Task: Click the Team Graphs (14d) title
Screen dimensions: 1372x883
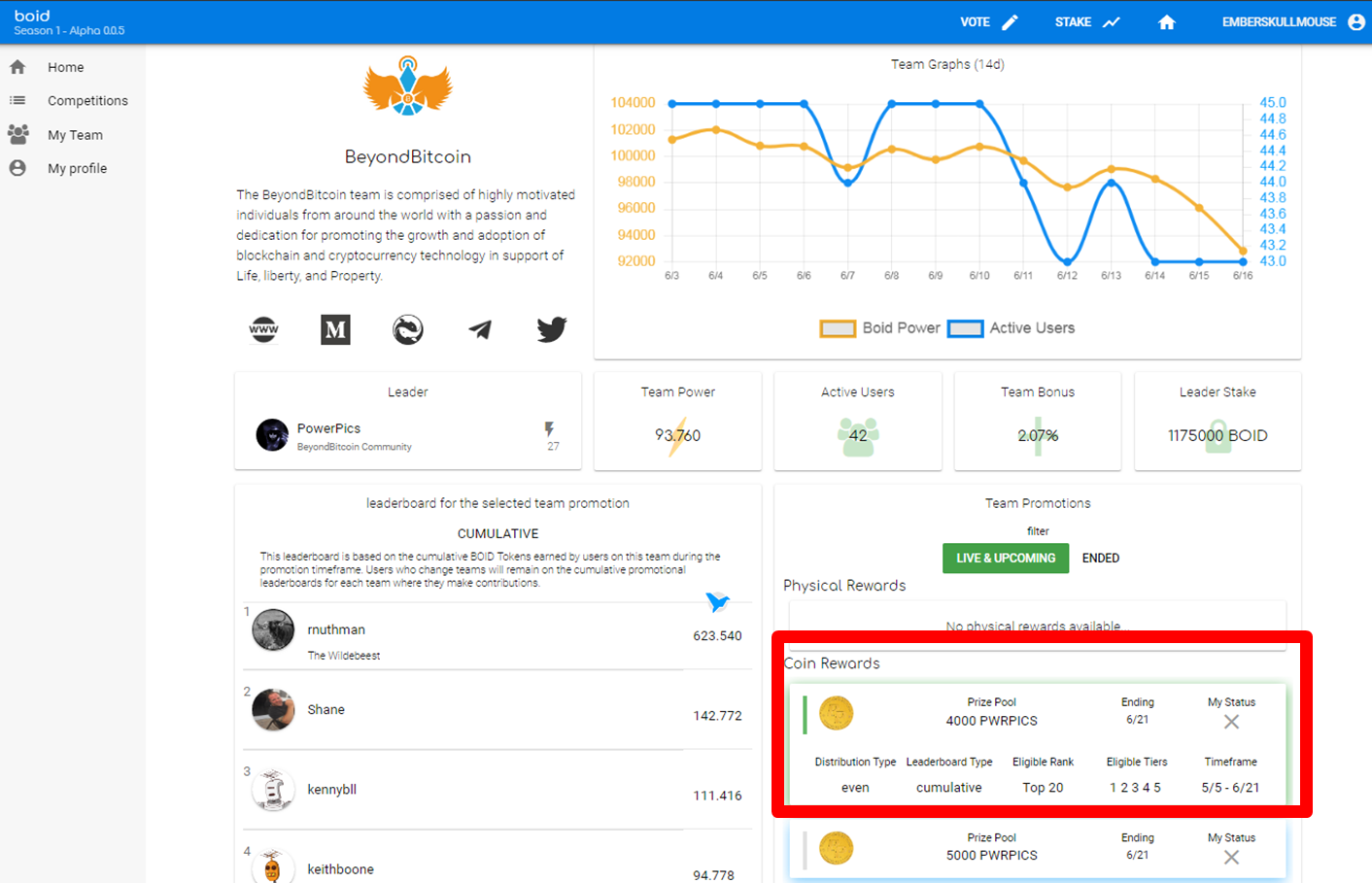Action: point(947,64)
